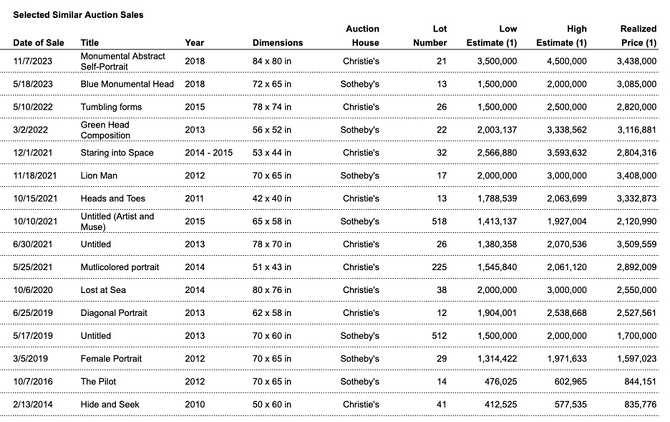Click the 'Title' column header
Image resolution: width=670 pixels, height=422 pixels.
[x=90, y=43]
